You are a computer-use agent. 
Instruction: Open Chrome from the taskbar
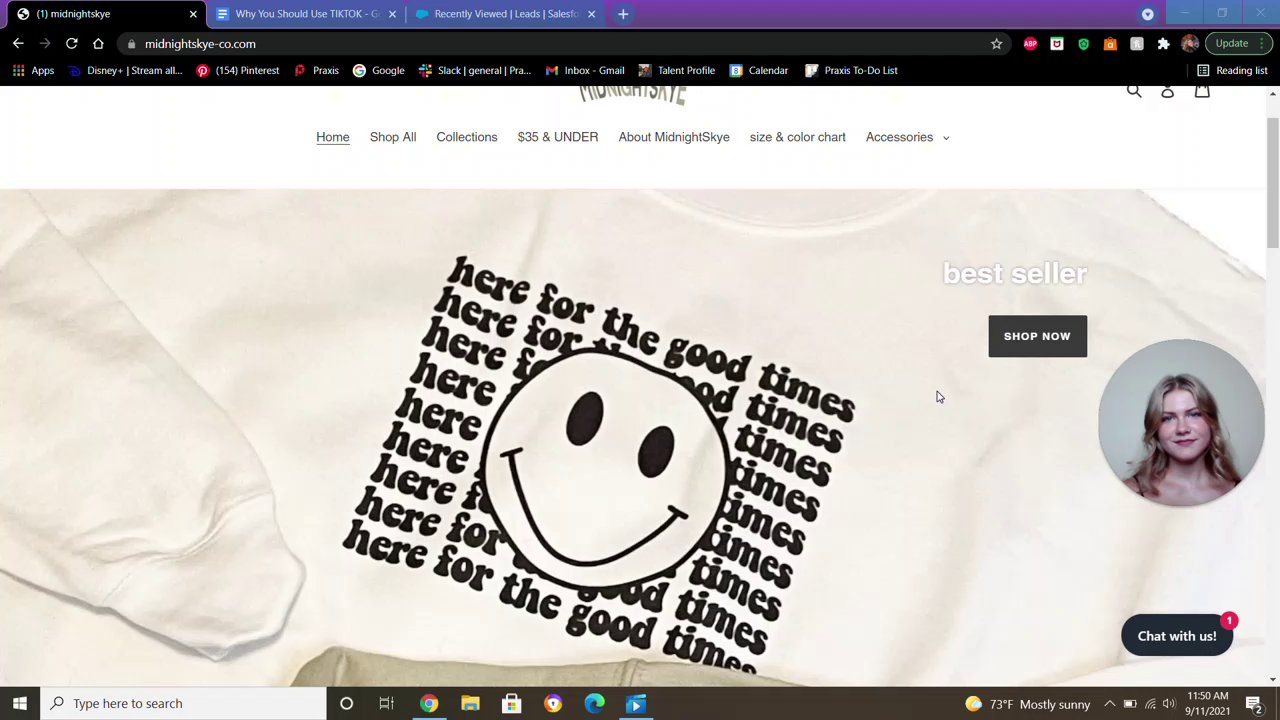point(429,704)
